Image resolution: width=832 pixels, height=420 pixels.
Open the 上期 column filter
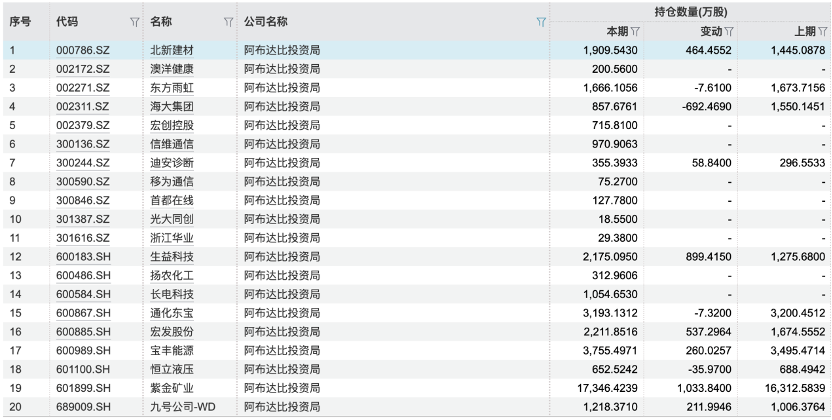pyautogui.click(x=824, y=31)
